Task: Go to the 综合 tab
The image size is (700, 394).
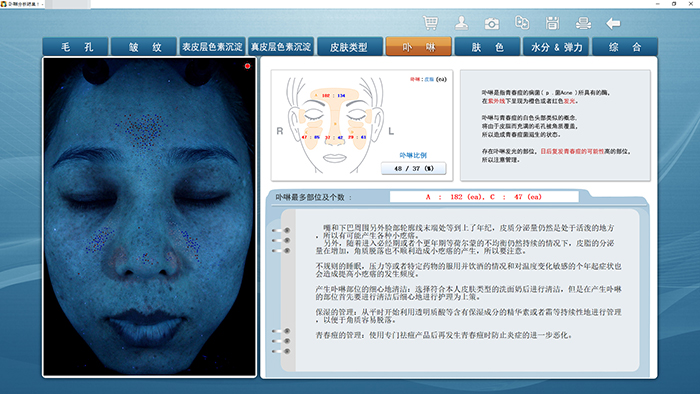Action: pyautogui.click(x=625, y=47)
